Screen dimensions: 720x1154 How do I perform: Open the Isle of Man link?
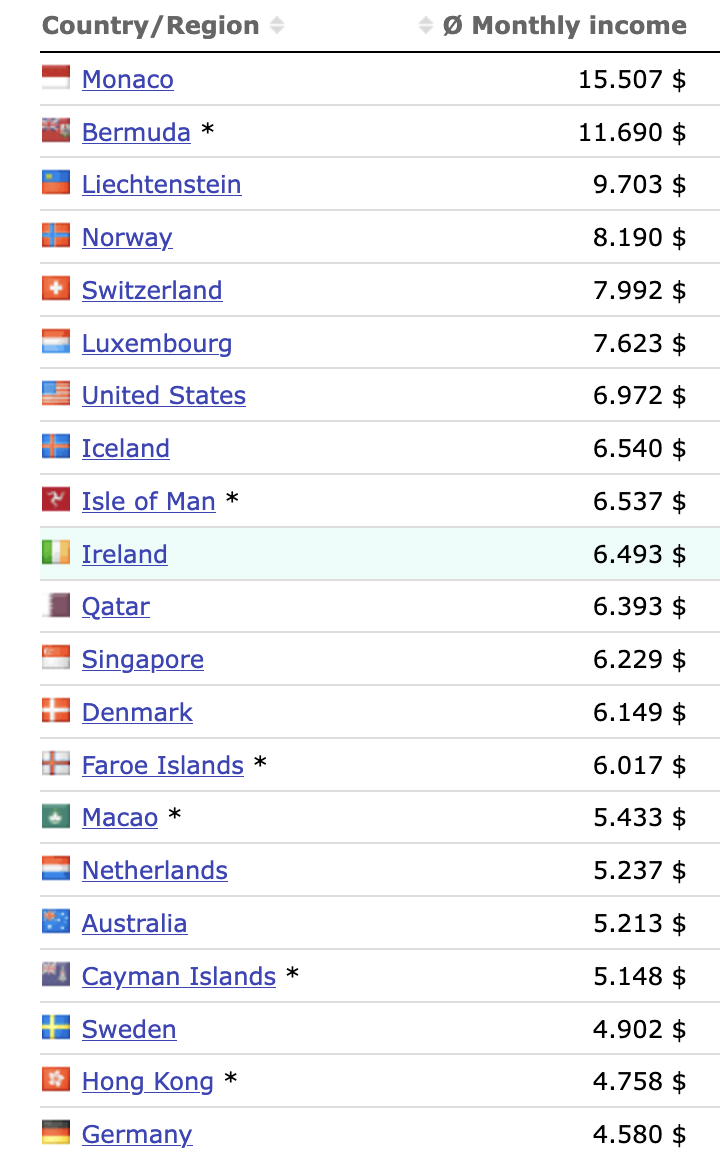click(x=148, y=501)
